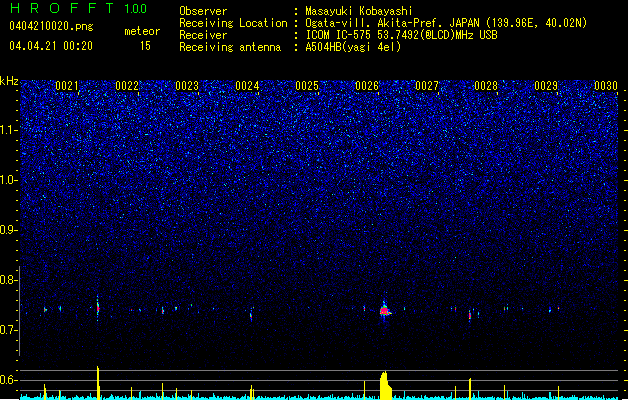
Task: Click the 0030 time marker
Action: coord(606,86)
